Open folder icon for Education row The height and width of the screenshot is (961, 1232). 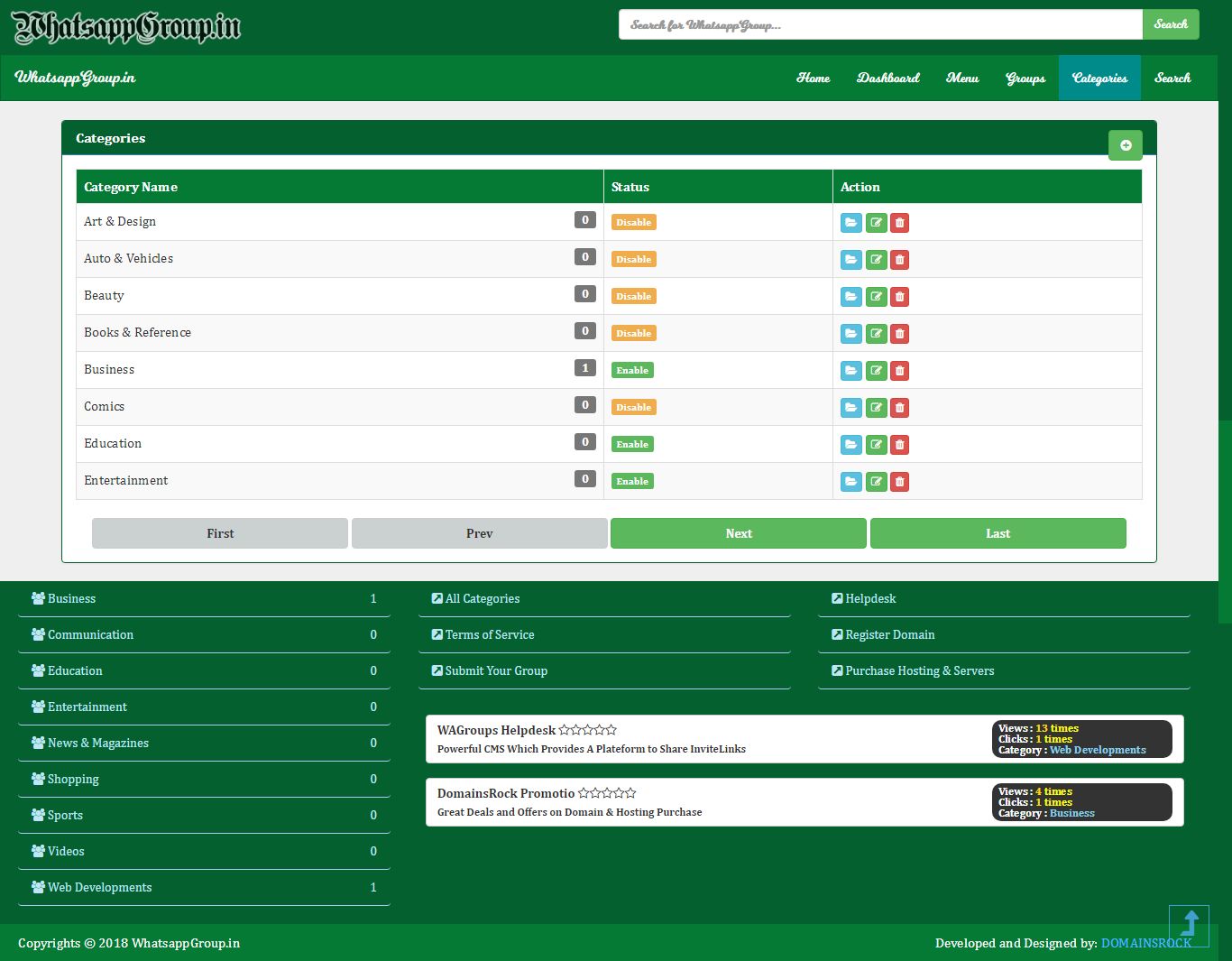pyautogui.click(x=850, y=445)
